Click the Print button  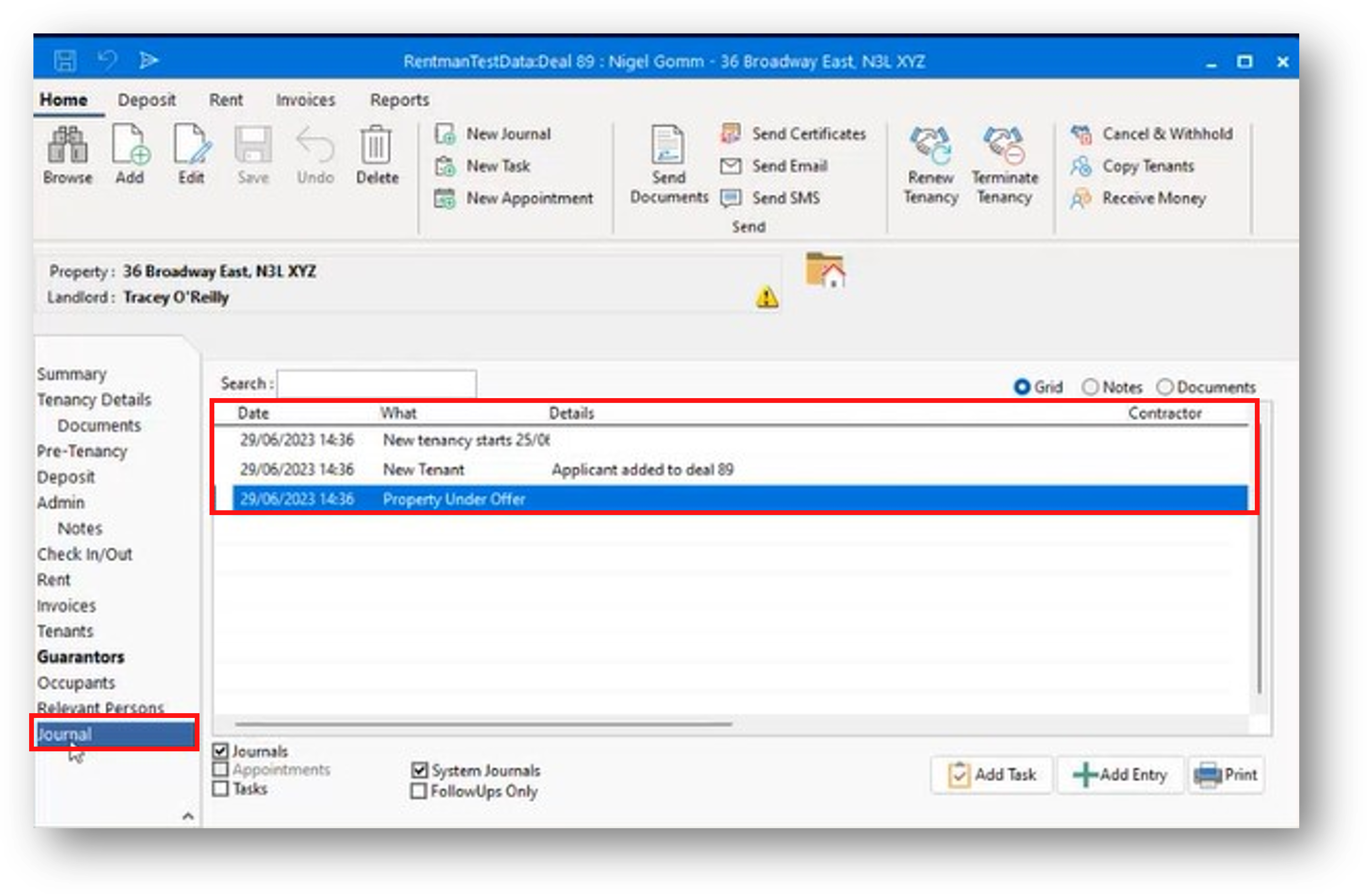1226,775
